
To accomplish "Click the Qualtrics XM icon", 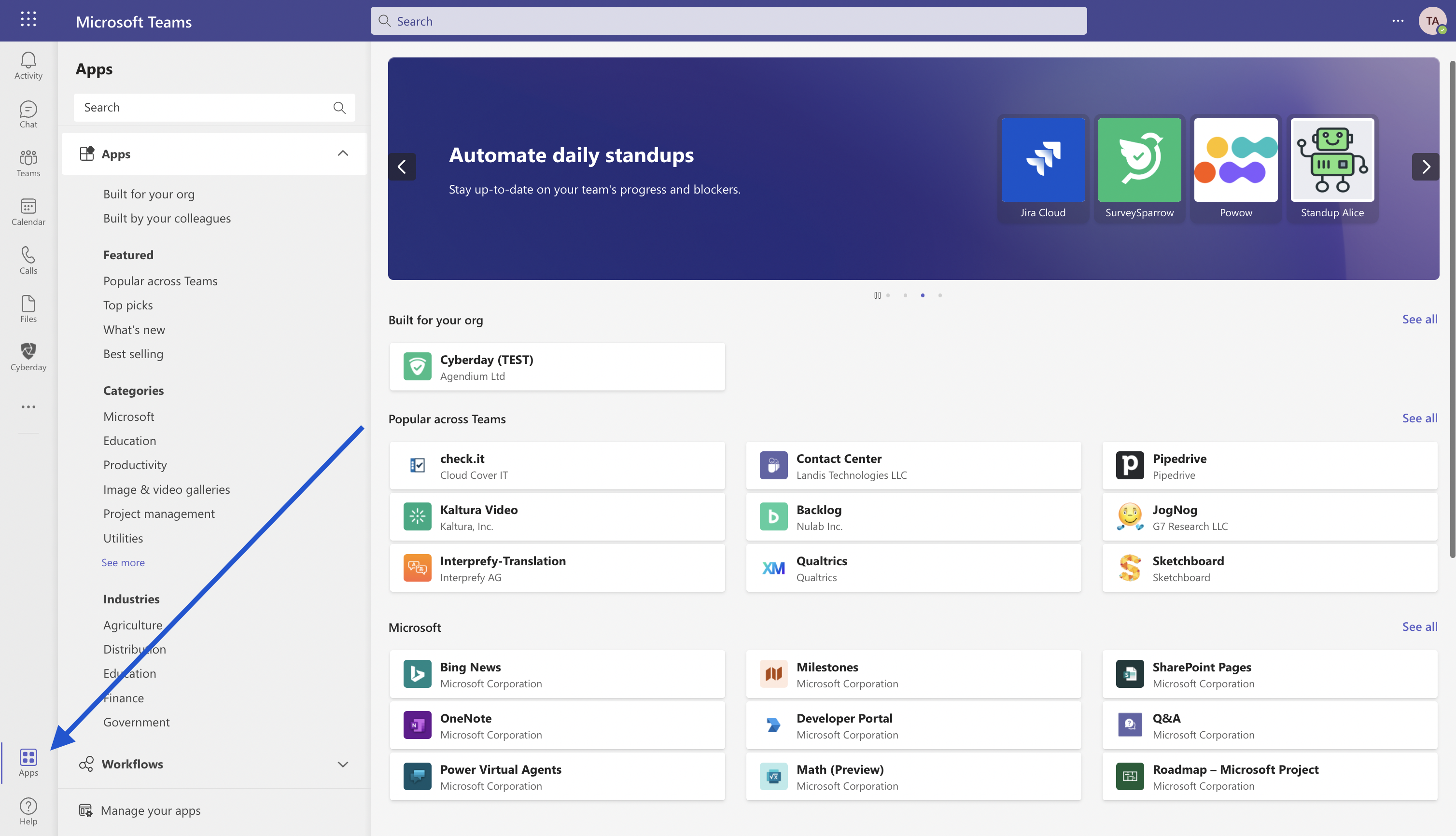I will click(x=773, y=567).
